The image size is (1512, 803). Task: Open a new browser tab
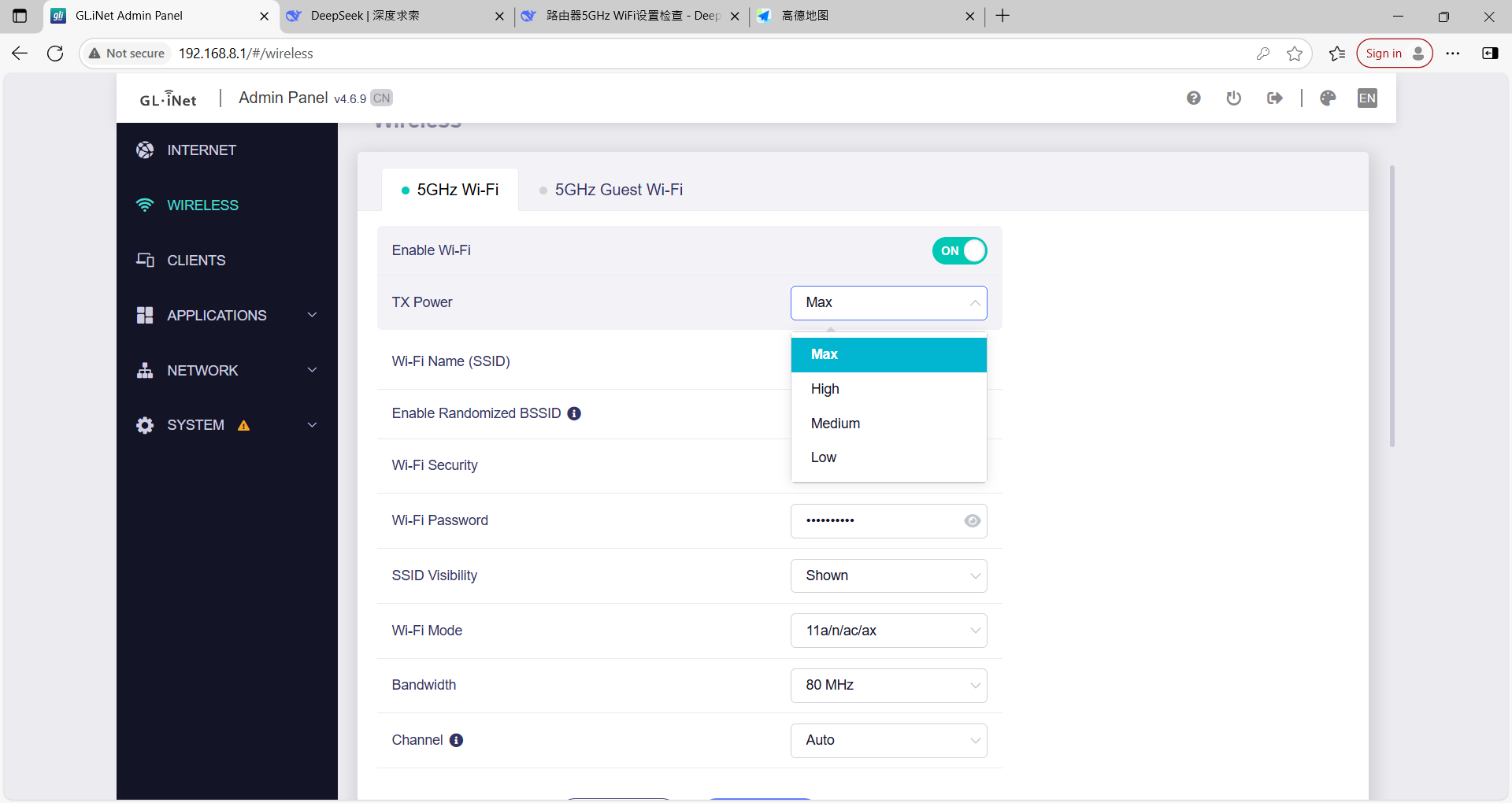[x=1002, y=16]
